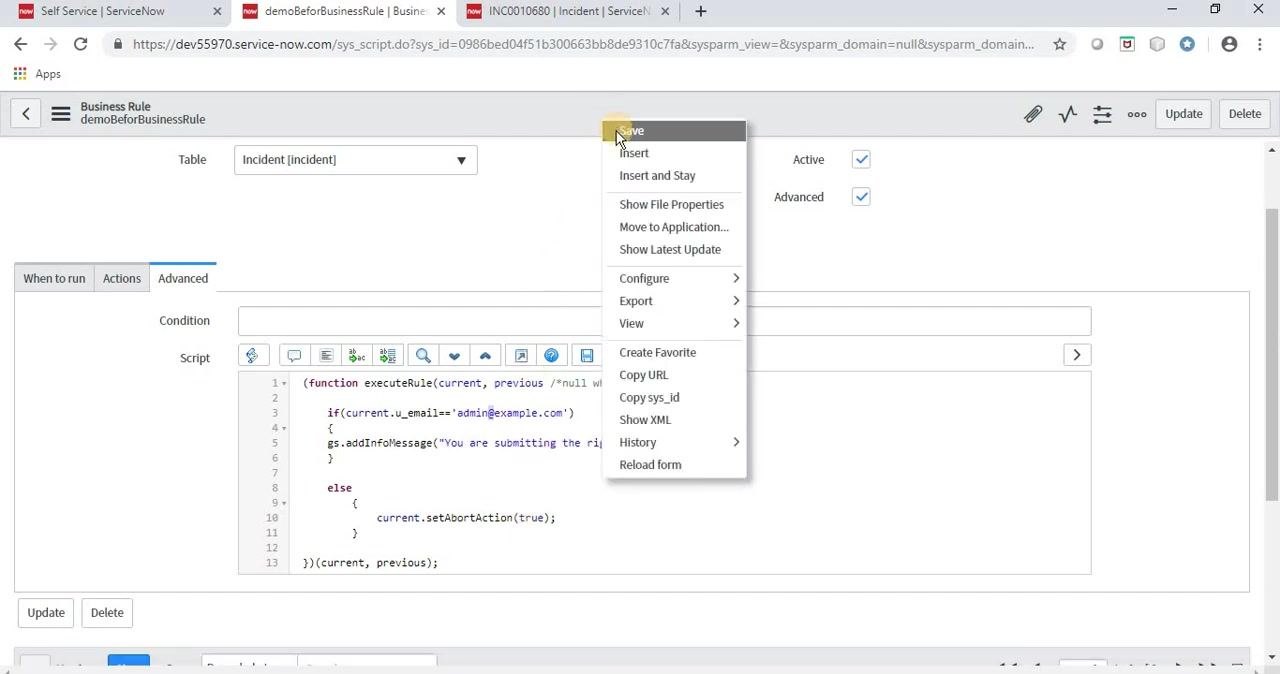Click the grey circle browser extension icon
Image resolution: width=1280 pixels, height=674 pixels.
(1097, 44)
